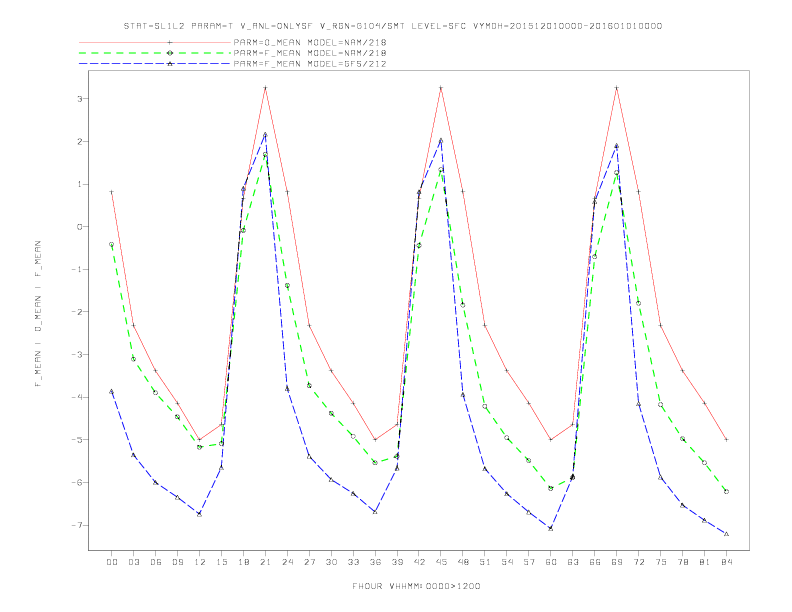Click x-axis tick label 69
The height and width of the screenshot is (612, 792).
coord(617,562)
